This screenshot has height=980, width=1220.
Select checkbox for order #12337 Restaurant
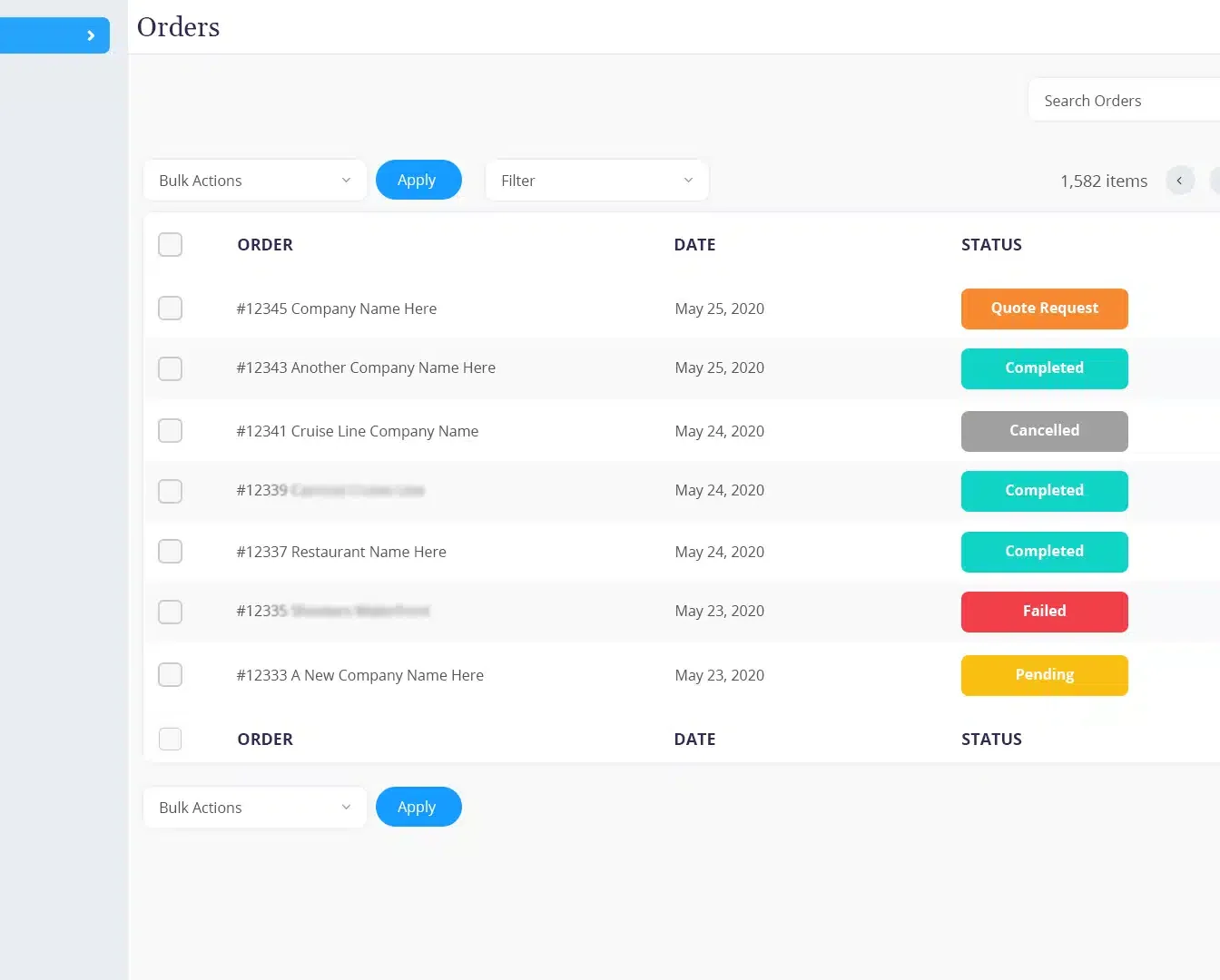coord(170,552)
